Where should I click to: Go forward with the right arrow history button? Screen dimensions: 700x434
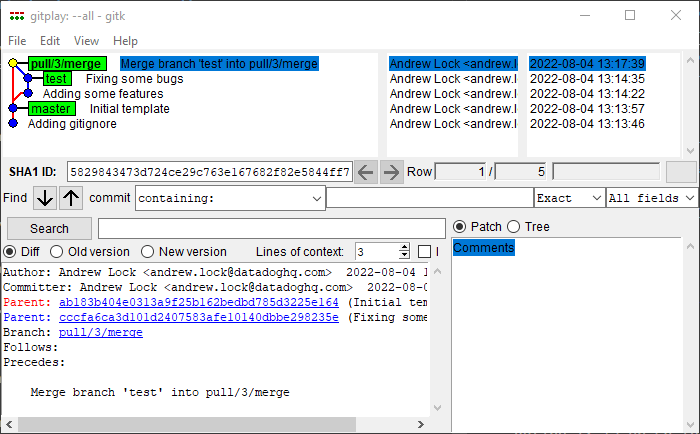pos(392,172)
